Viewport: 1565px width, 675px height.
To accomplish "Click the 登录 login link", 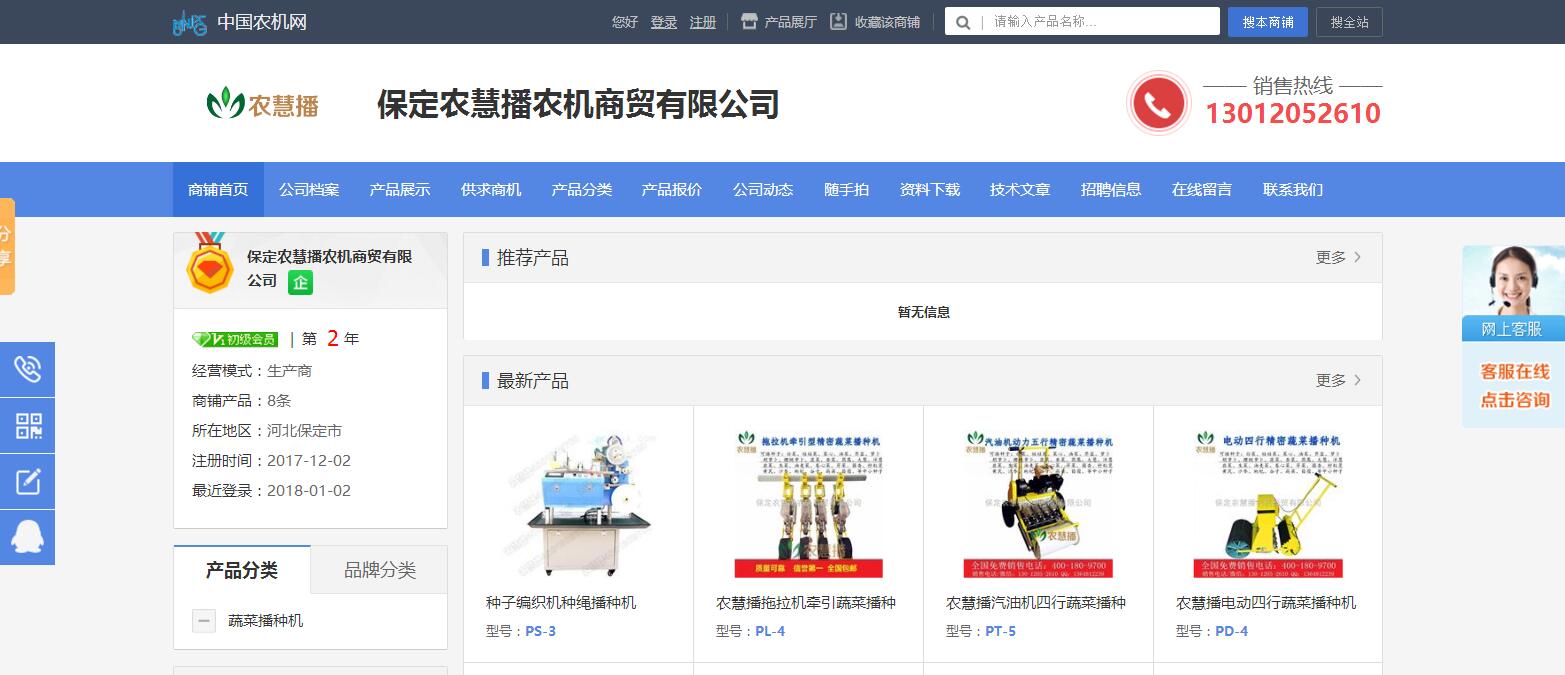I will pos(663,22).
